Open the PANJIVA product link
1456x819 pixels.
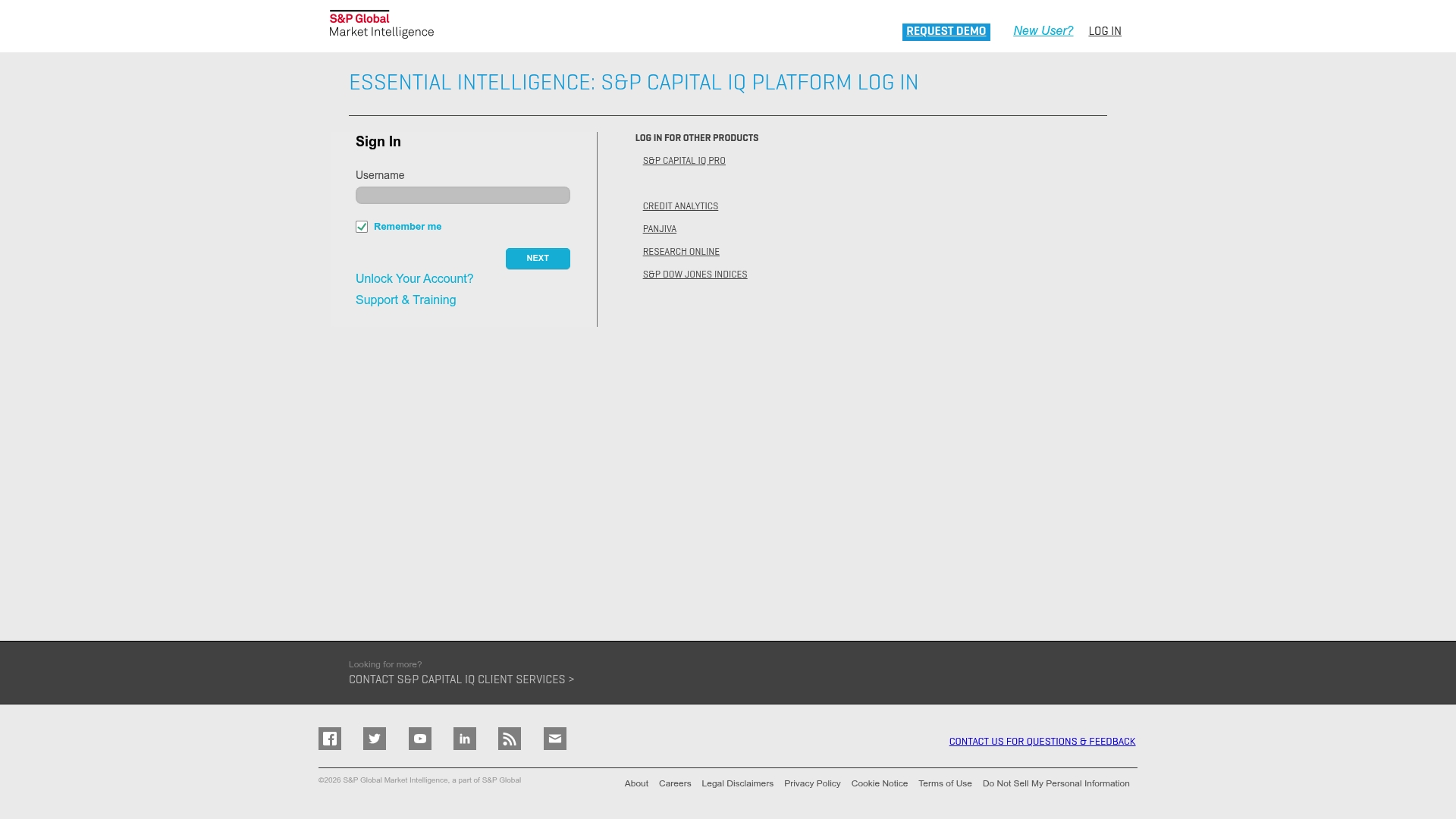click(x=659, y=228)
